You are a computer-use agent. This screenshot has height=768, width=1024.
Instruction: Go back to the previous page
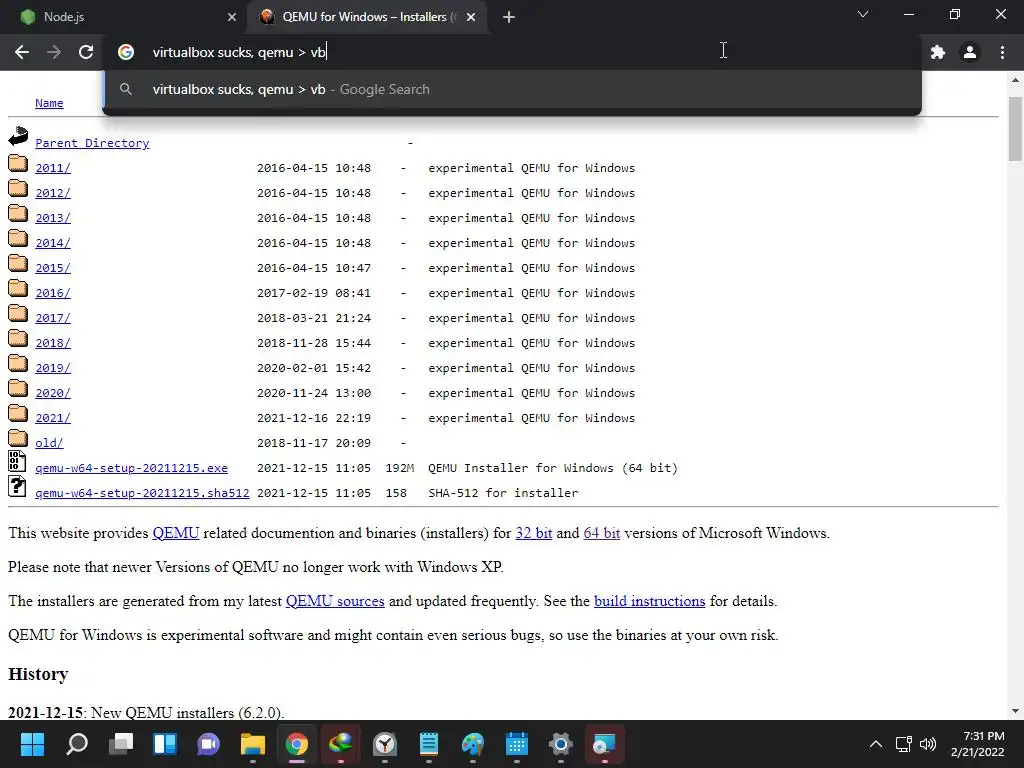click(x=22, y=52)
